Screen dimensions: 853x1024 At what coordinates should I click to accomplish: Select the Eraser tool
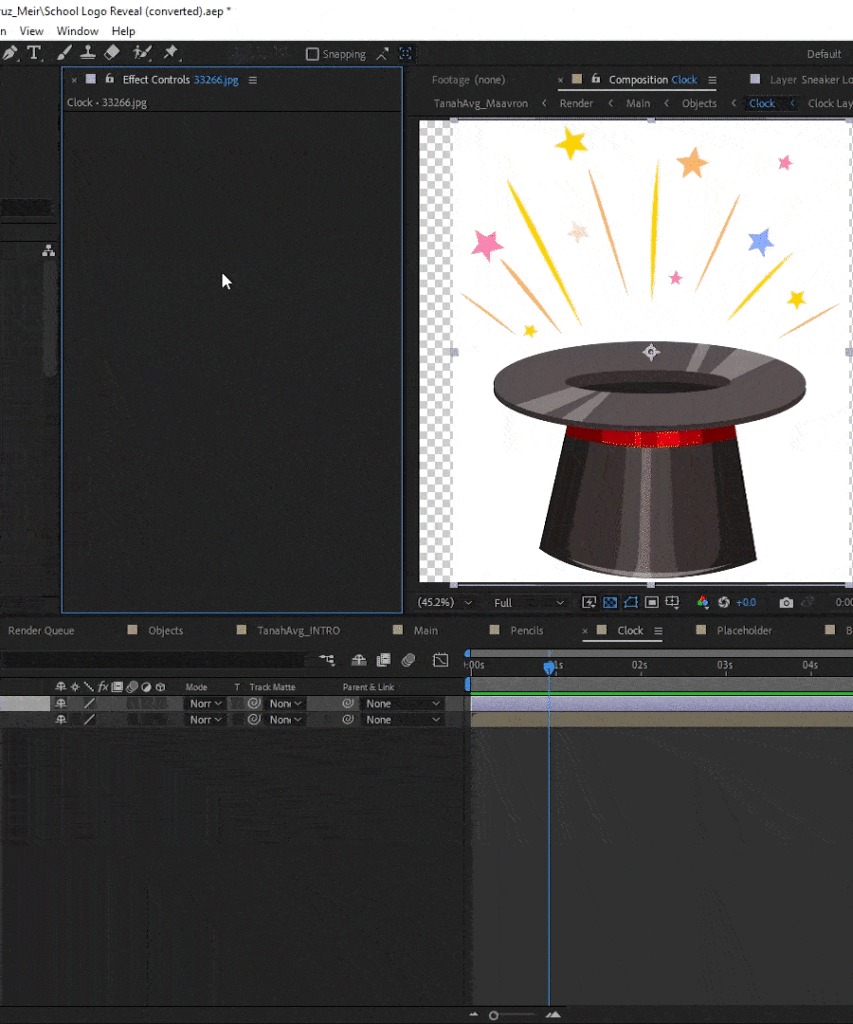click(112, 53)
